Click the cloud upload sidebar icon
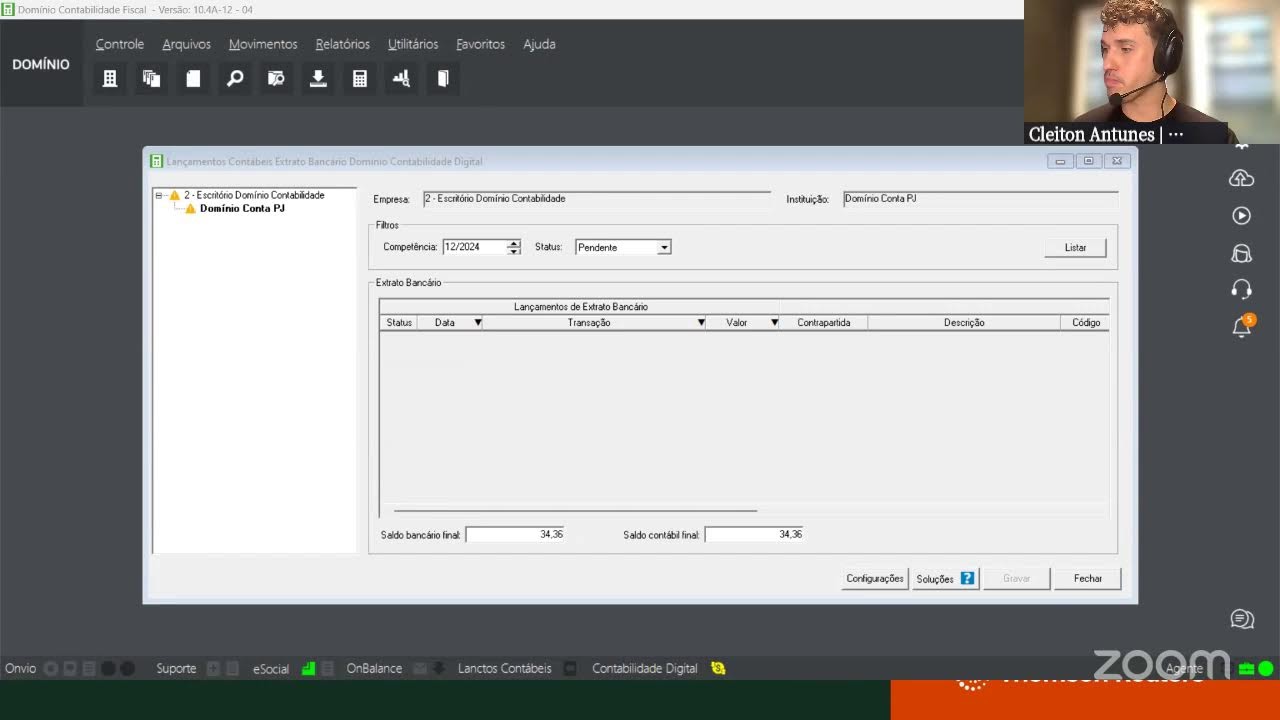 pyautogui.click(x=1241, y=178)
